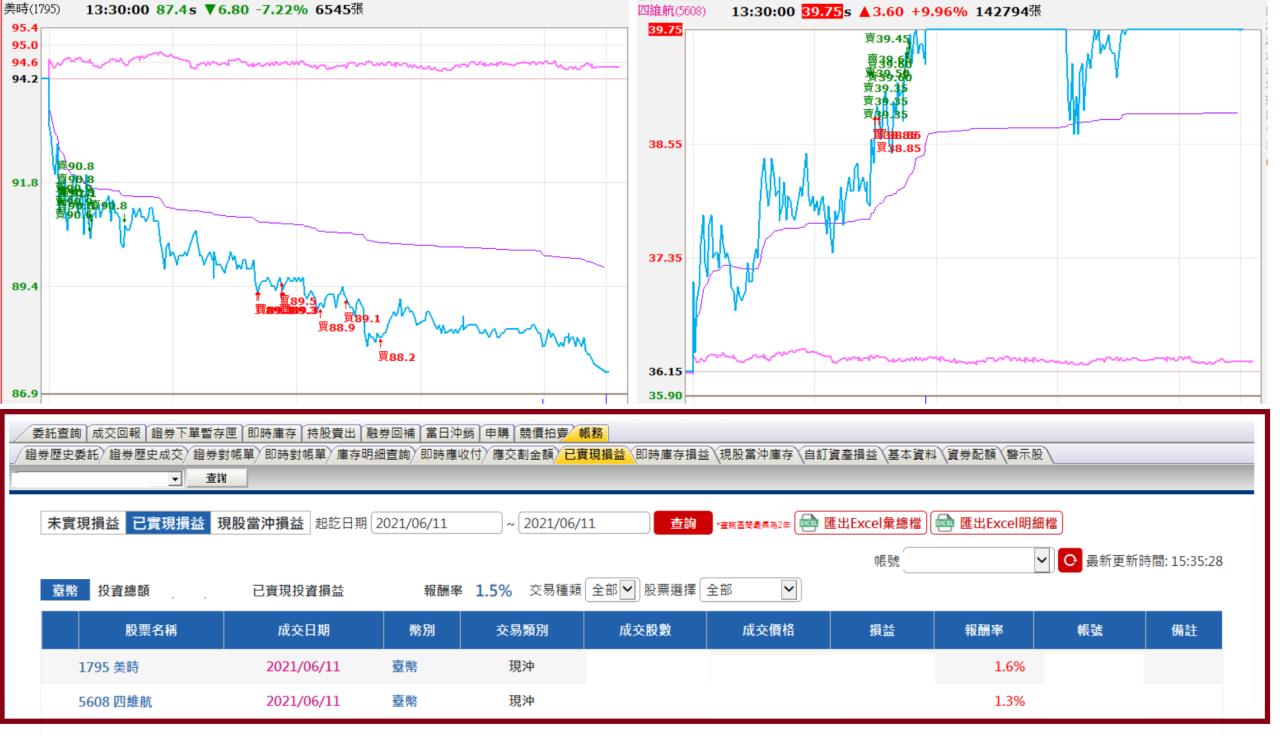Click the 最新更新時間 timestamp text
The width and height of the screenshot is (1280, 743).
click(x=1154, y=561)
